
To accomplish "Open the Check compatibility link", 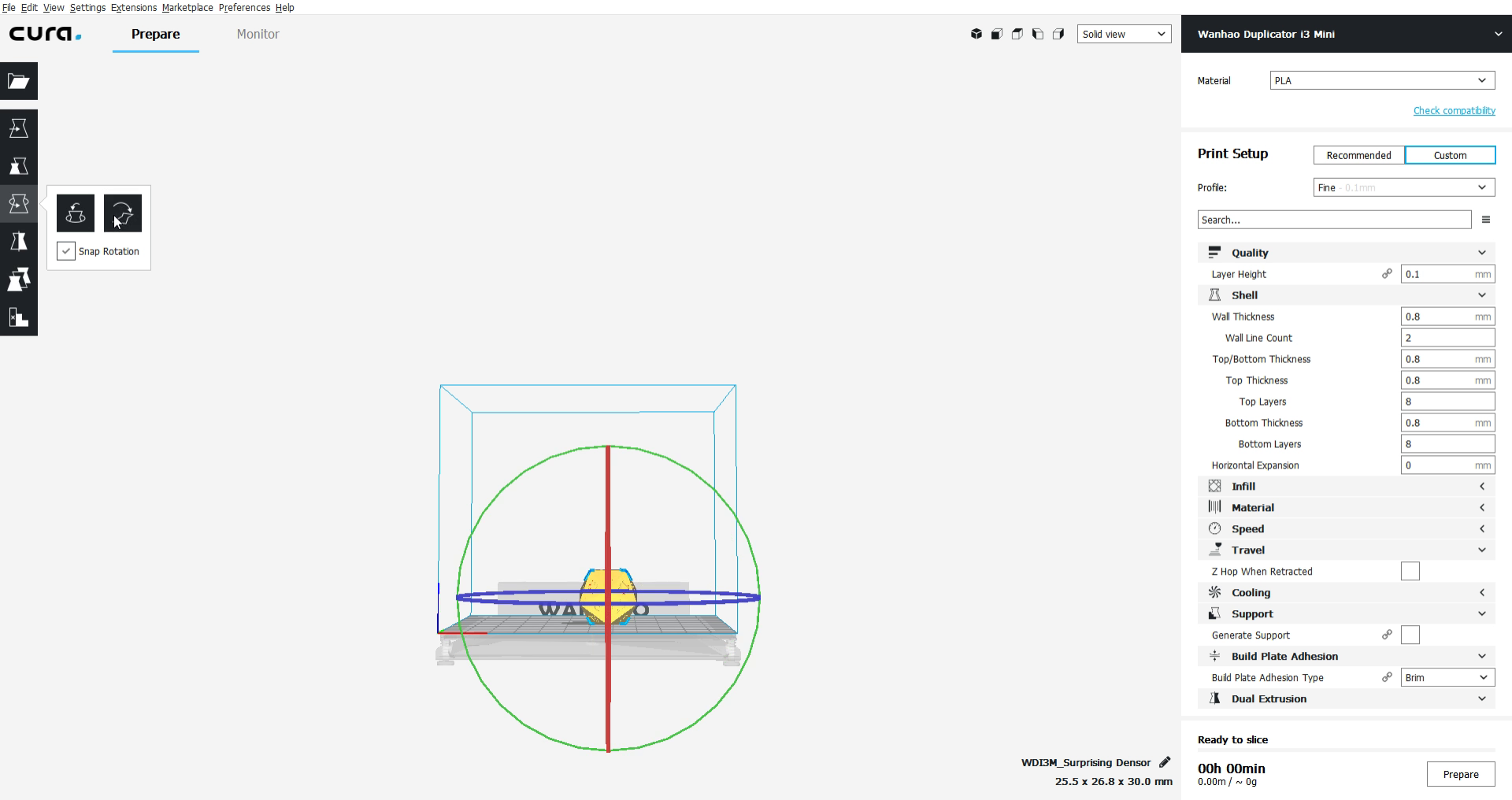I will [x=1454, y=111].
